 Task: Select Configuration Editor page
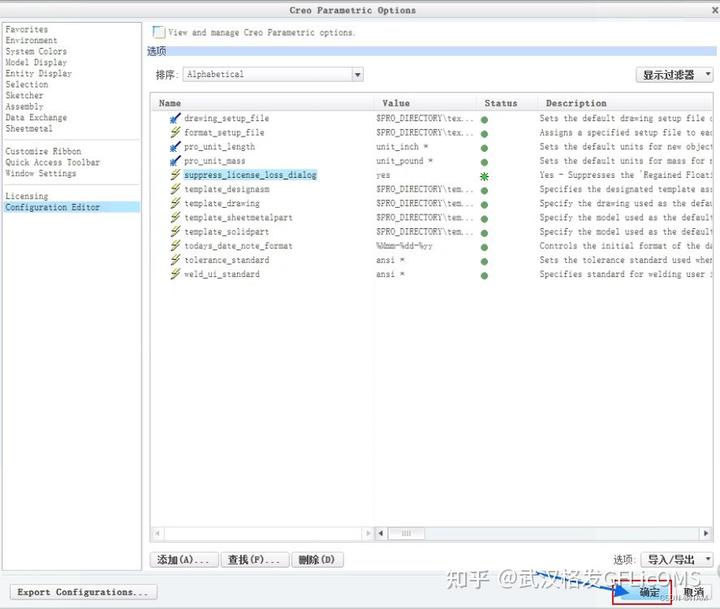72,207
